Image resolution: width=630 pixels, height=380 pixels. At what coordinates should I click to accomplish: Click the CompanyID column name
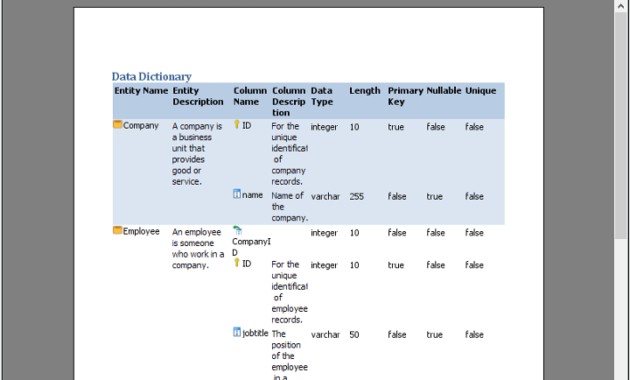251,247
